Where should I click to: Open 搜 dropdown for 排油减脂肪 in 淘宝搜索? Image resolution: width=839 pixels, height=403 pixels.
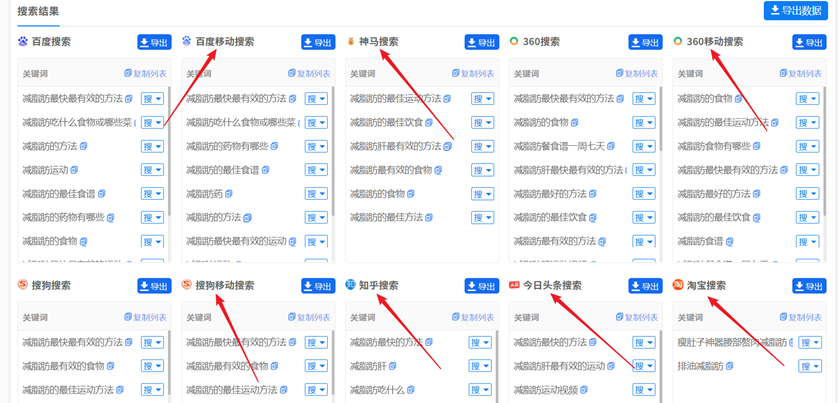810,366
